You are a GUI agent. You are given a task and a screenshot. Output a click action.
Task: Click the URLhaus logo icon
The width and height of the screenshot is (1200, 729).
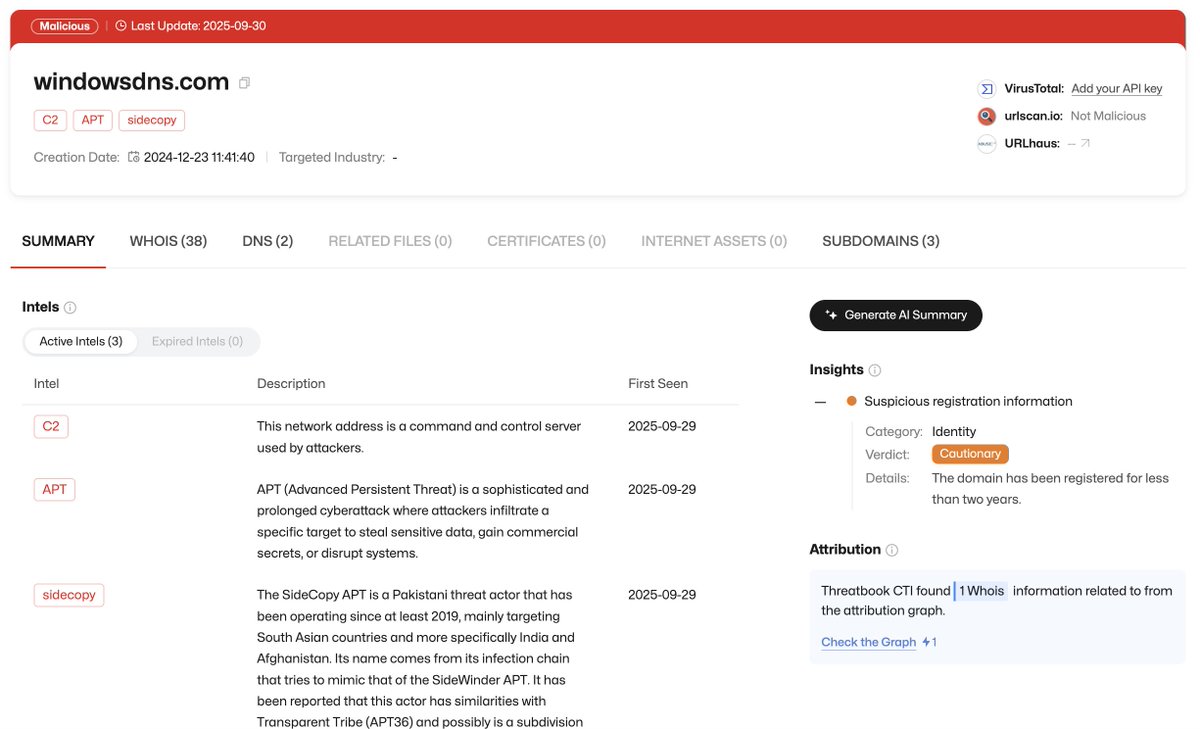pyautogui.click(x=987, y=143)
